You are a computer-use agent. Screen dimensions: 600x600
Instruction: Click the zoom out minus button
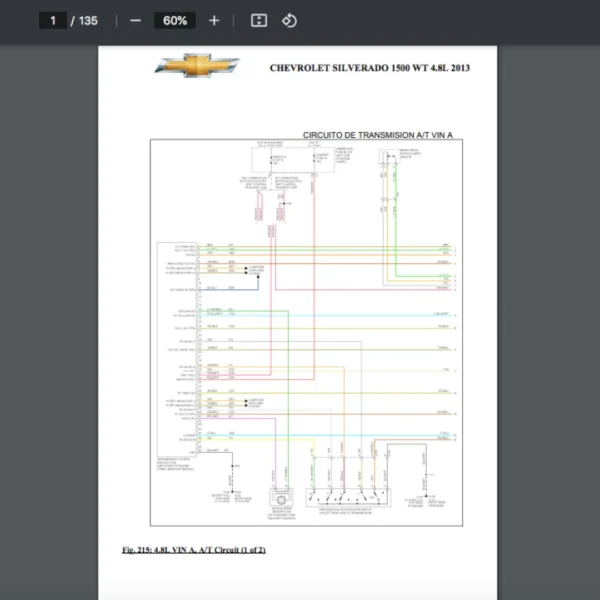click(135, 21)
